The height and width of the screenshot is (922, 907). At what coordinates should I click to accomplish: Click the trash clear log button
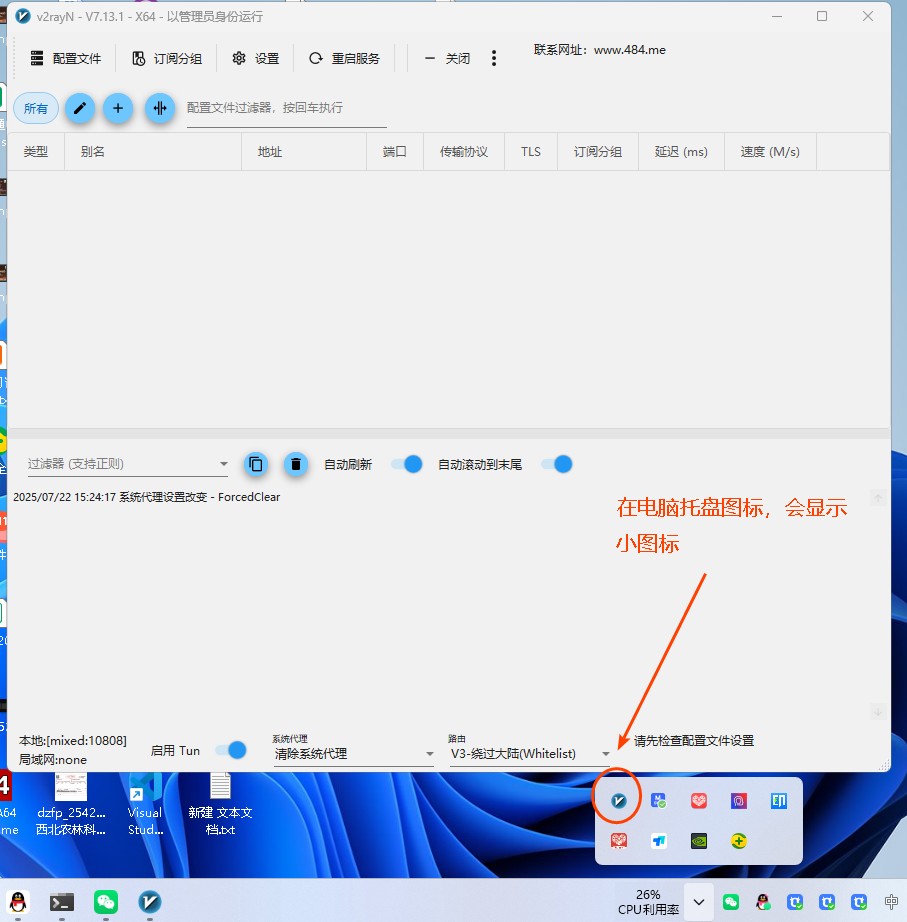coord(296,465)
